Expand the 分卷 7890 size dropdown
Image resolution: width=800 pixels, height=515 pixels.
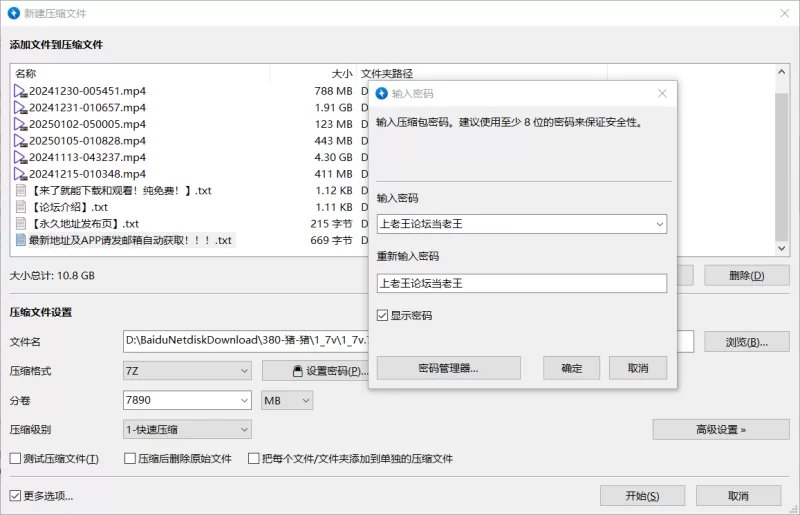(244, 400)
